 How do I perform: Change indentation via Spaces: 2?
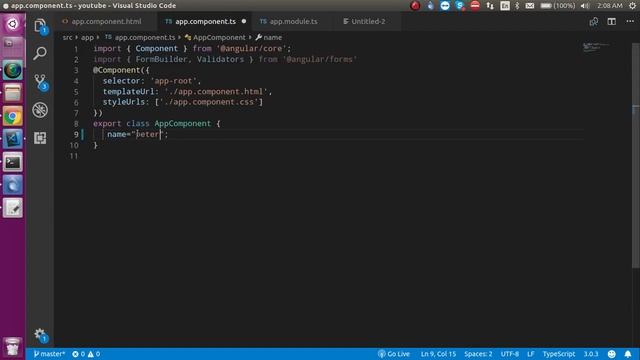[x=478, y=354]
